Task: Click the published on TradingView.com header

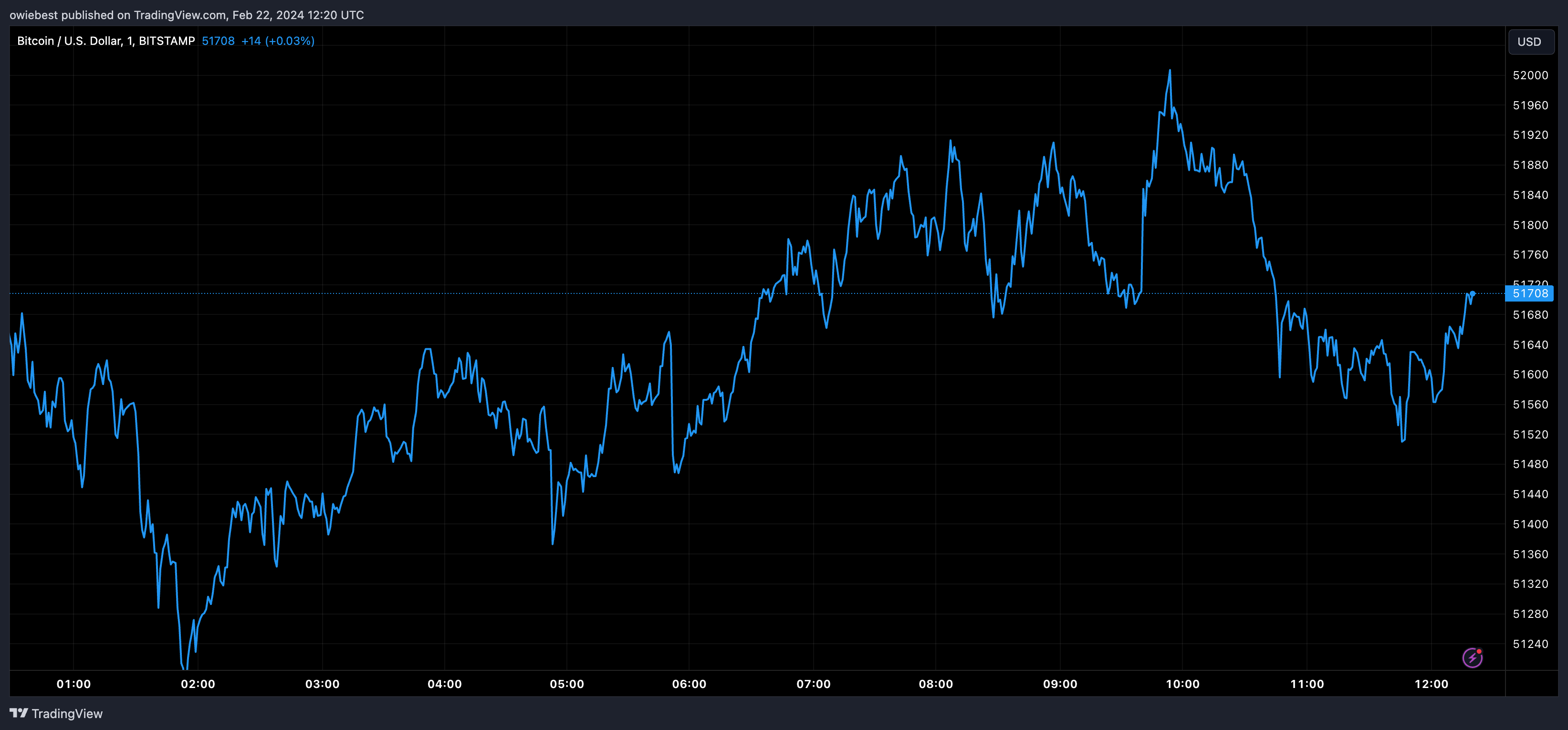Action: pos(186,15)
